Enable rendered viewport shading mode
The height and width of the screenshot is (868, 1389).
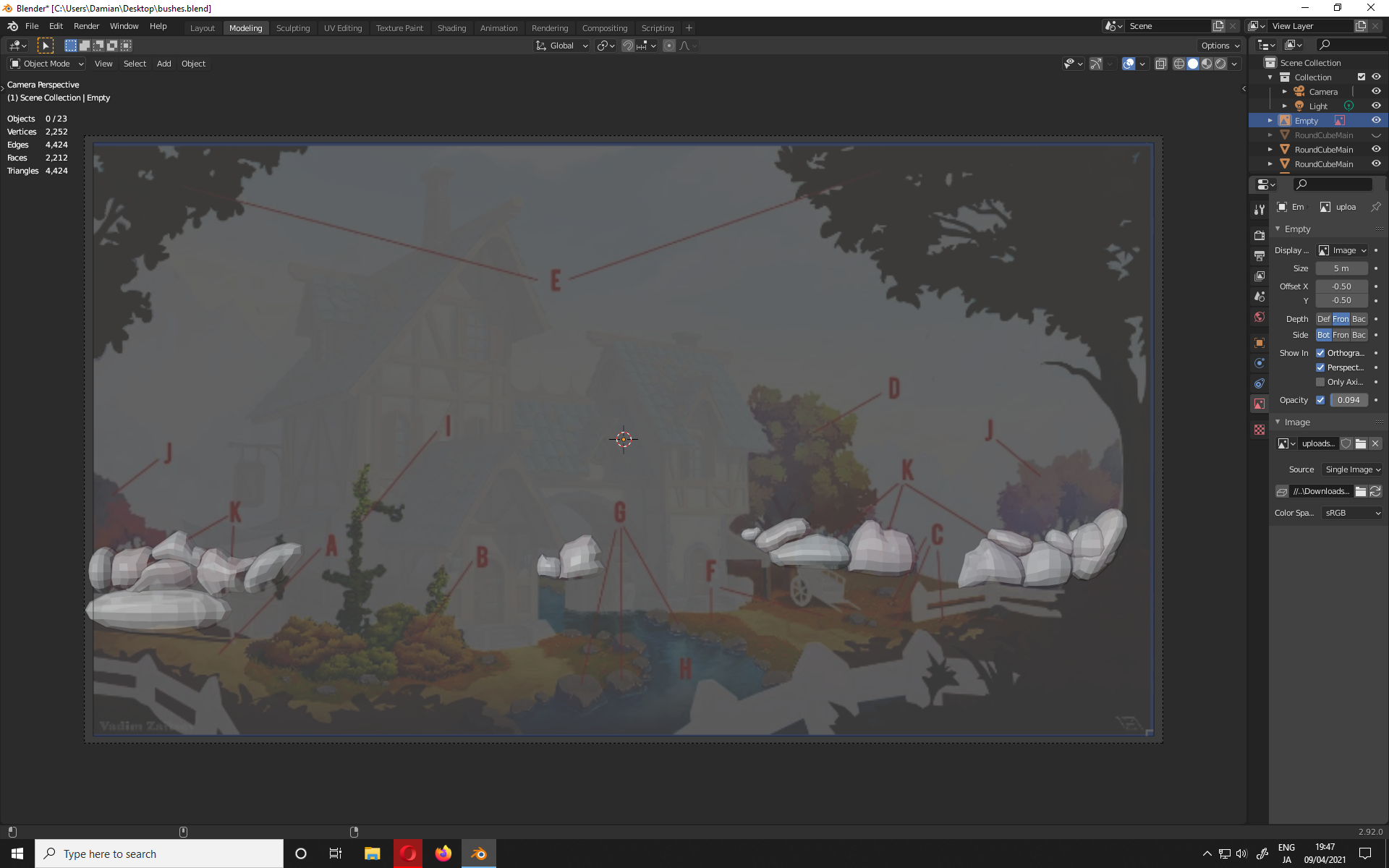tap(1220, 64)
